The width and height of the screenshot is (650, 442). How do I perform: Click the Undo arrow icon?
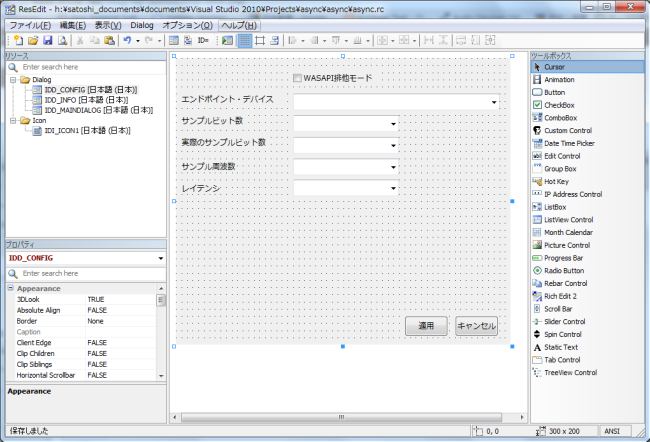(x=127, y=40)
